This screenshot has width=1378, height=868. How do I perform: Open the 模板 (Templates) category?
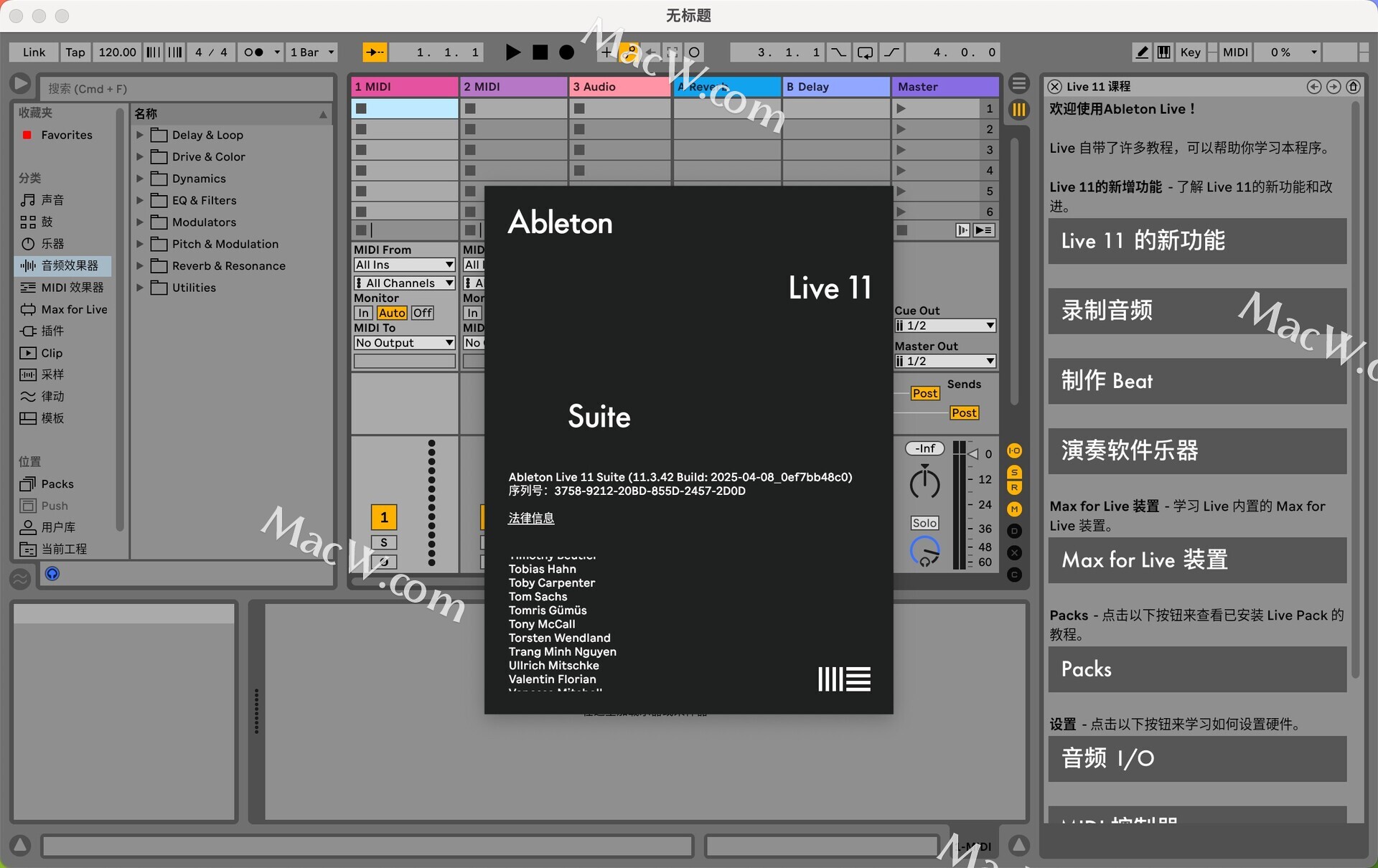52,418
